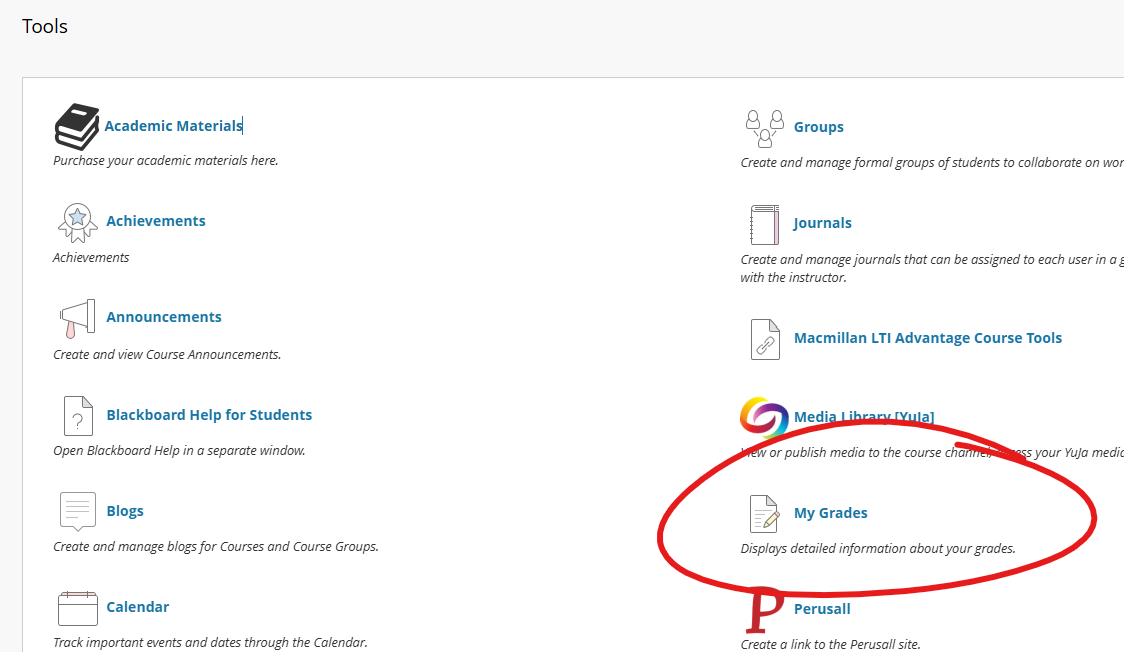This screenshot has height=652, width=1124.
Task: Click the My Grades pencil document icon
Action: [x=764, y=514]
